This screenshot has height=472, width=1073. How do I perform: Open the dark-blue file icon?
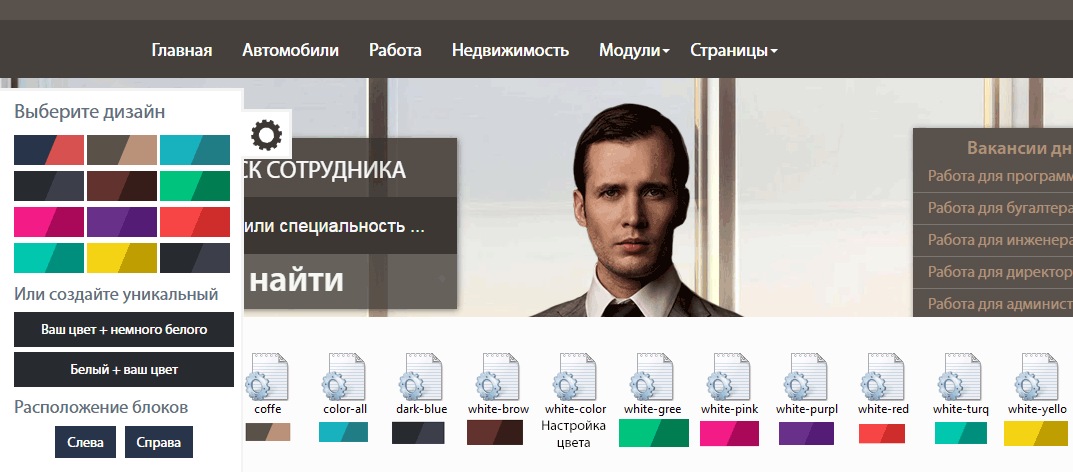coord(422,377)
